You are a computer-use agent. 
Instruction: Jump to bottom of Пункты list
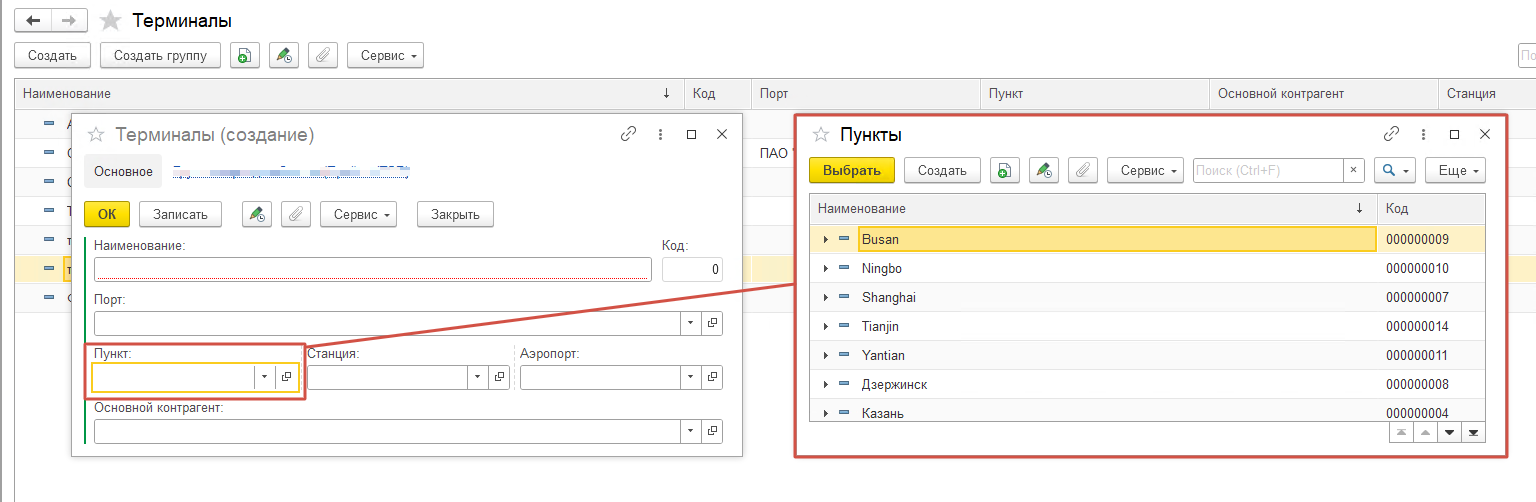click(x=1474, y=432)
